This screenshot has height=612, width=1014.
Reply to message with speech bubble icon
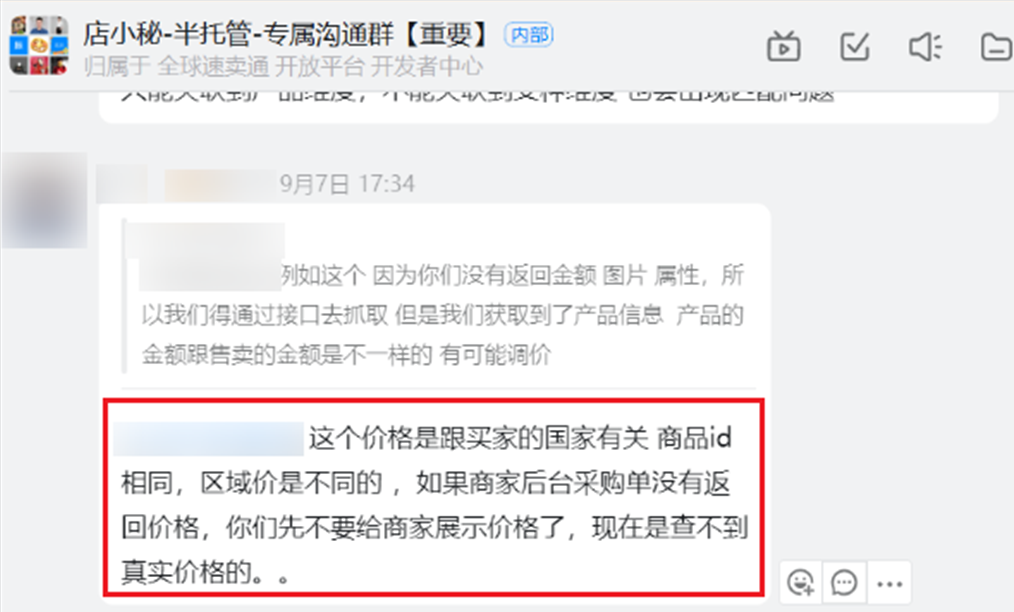tap(844, 582)
